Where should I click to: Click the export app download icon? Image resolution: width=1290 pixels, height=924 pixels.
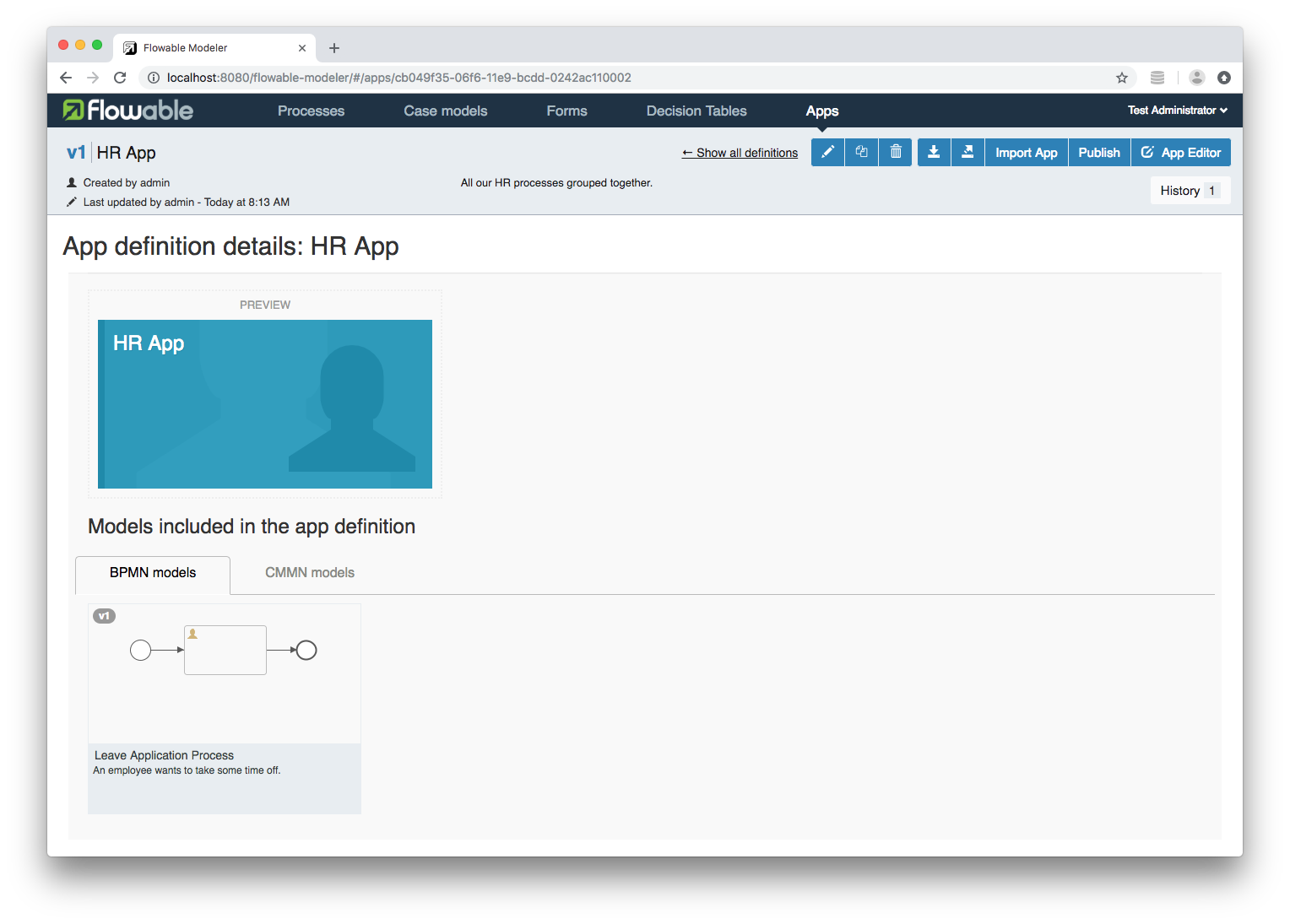point(934,153)
